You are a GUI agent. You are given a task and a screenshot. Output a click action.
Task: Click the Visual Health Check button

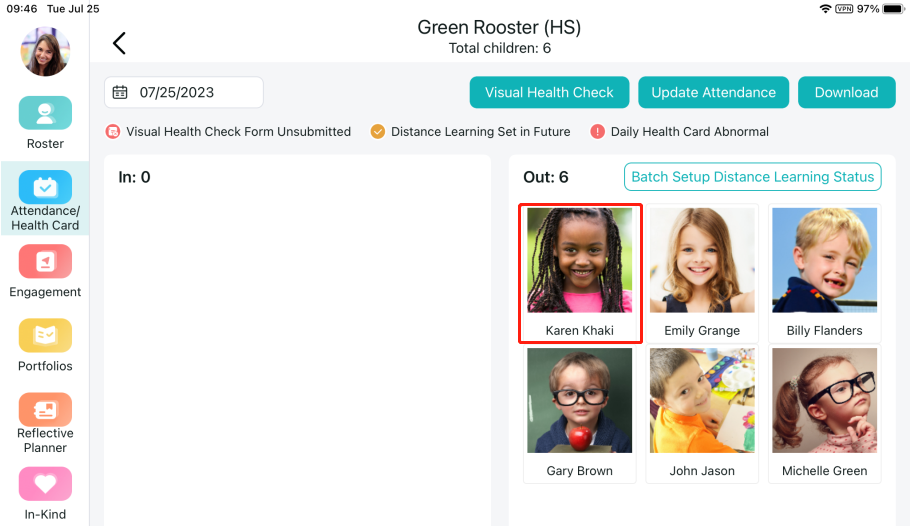[549, 92]
